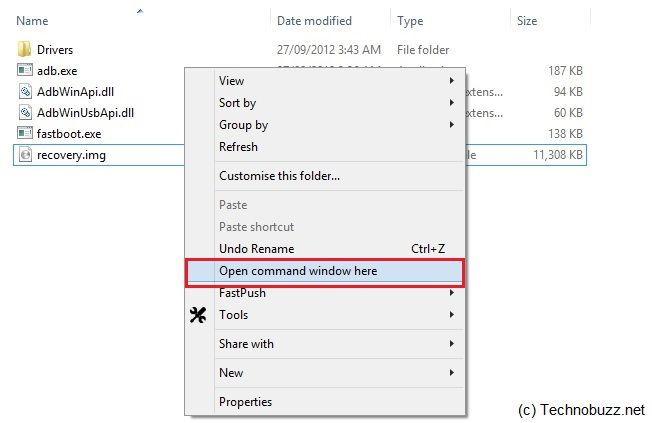
Task: Select the fastboot.exe application icon
Action: (25, 133)
